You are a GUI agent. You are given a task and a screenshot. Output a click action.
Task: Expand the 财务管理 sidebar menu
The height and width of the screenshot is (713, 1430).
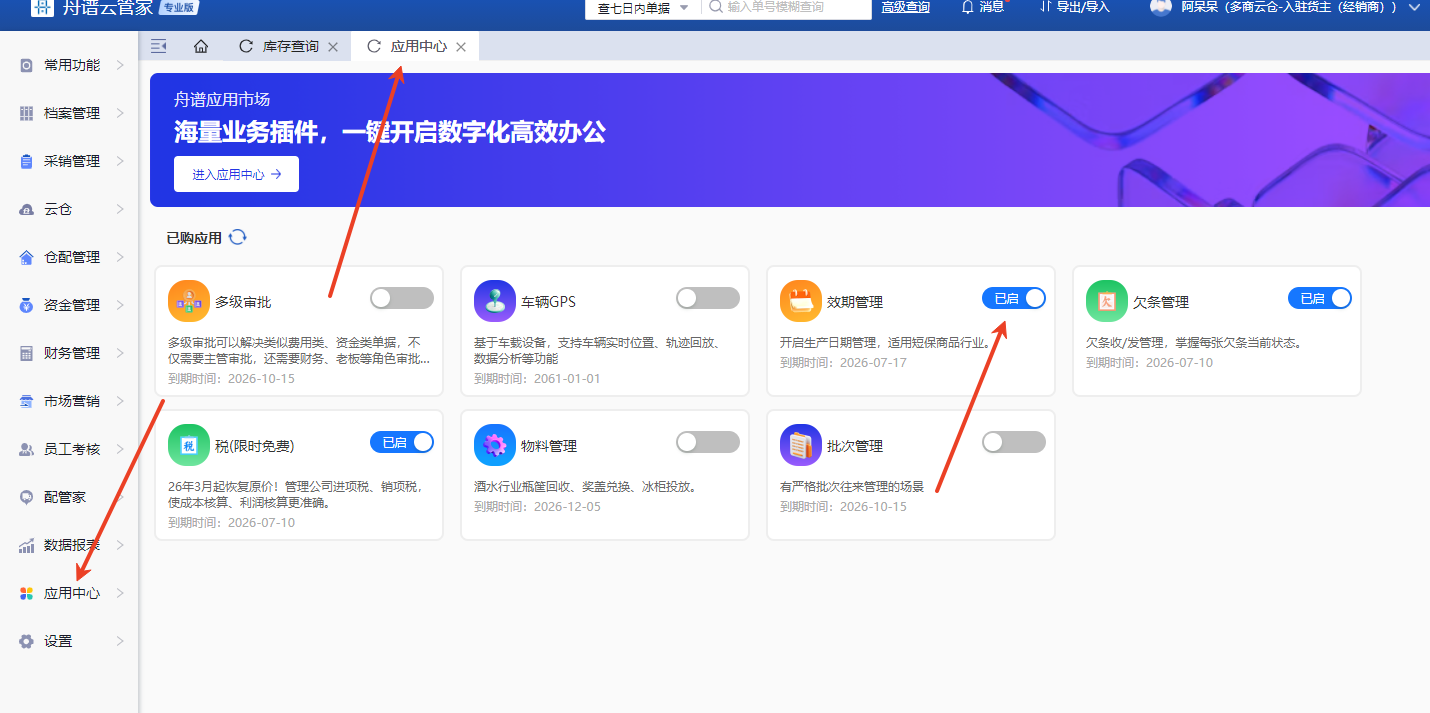click(x=72, y=353)
